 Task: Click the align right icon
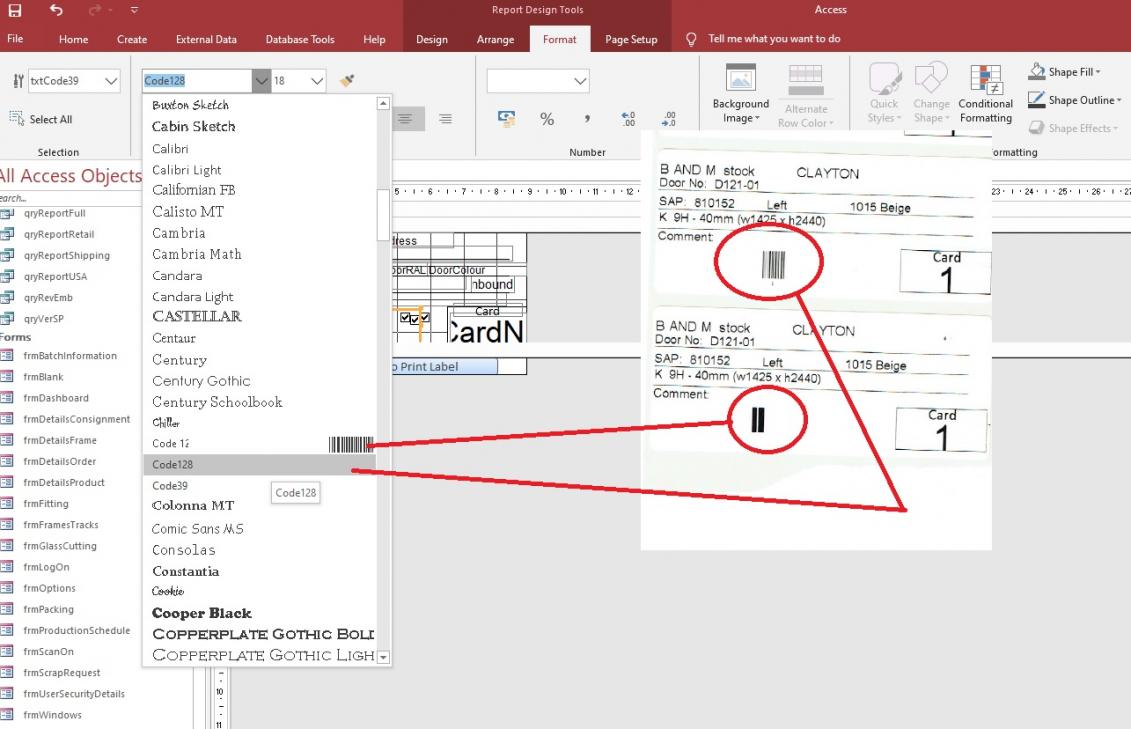(446, 119)
